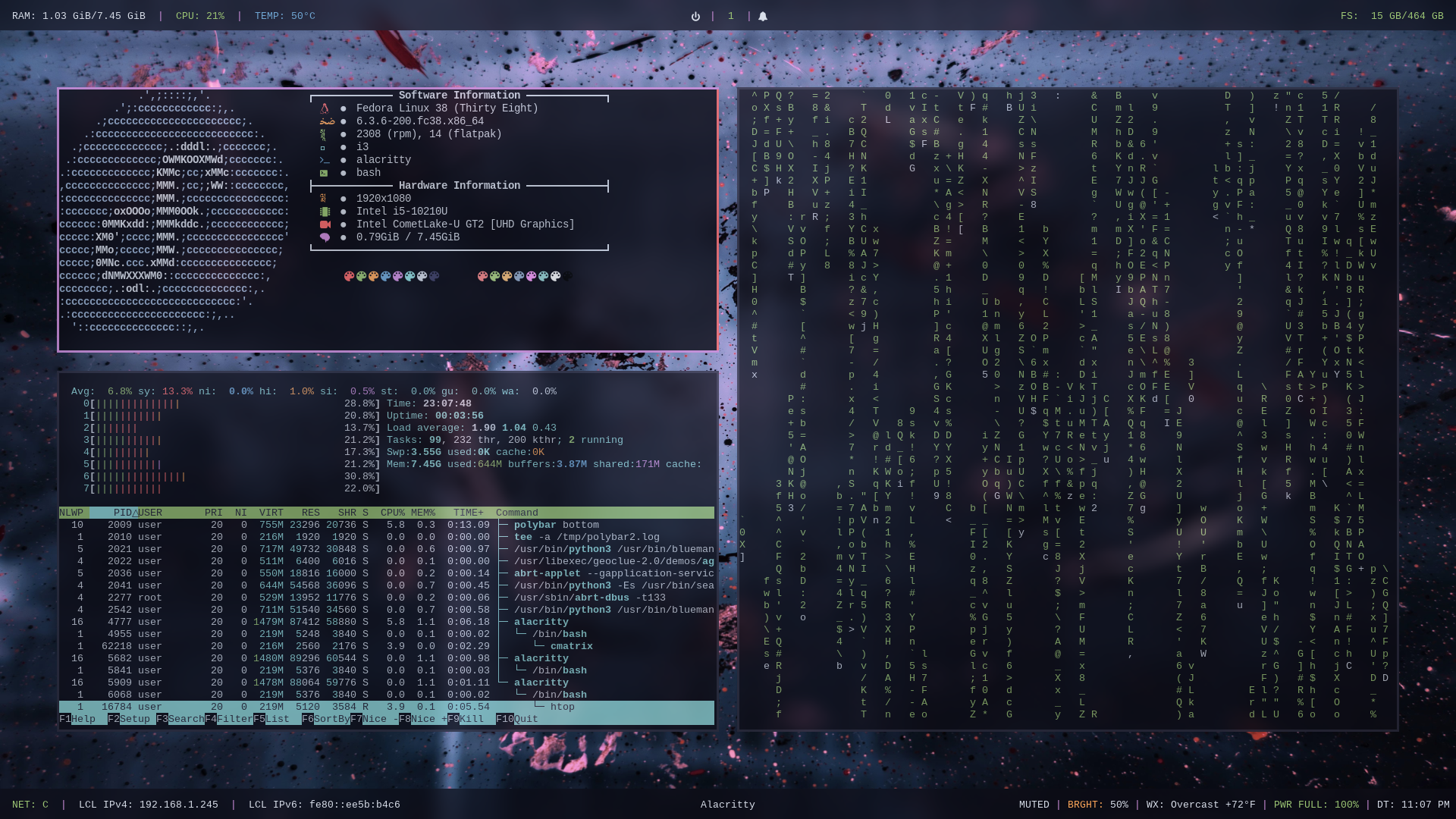The image size is (1456, 819).
Task: Click workspace 1 indicator in top bar
Action: pos(730,16)
